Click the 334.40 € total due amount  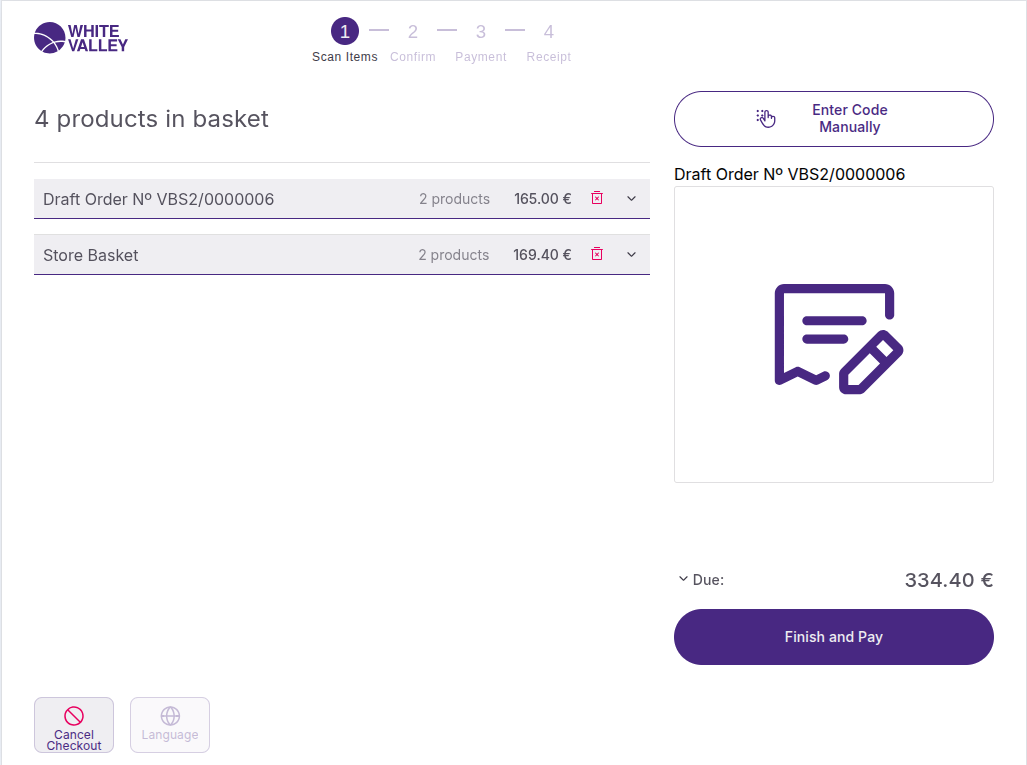click(948, 580)
